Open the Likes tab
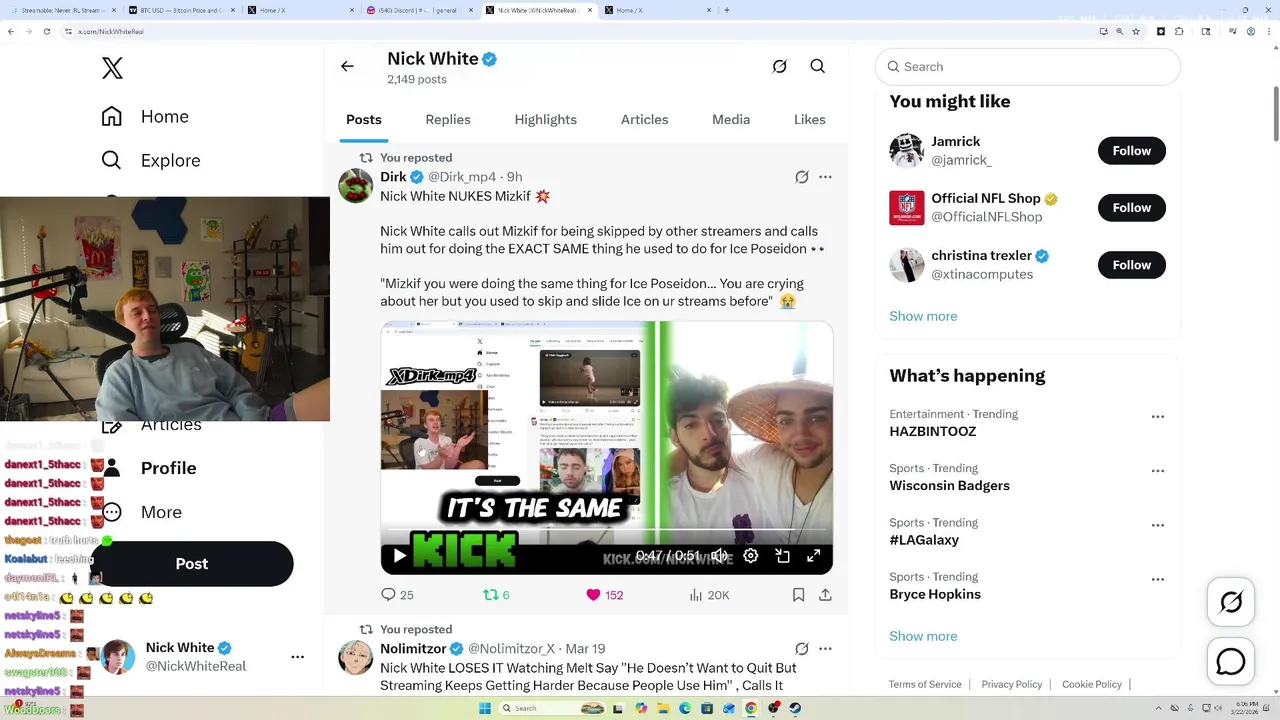The image size is (1280, 720). click(x=810, y=119)
